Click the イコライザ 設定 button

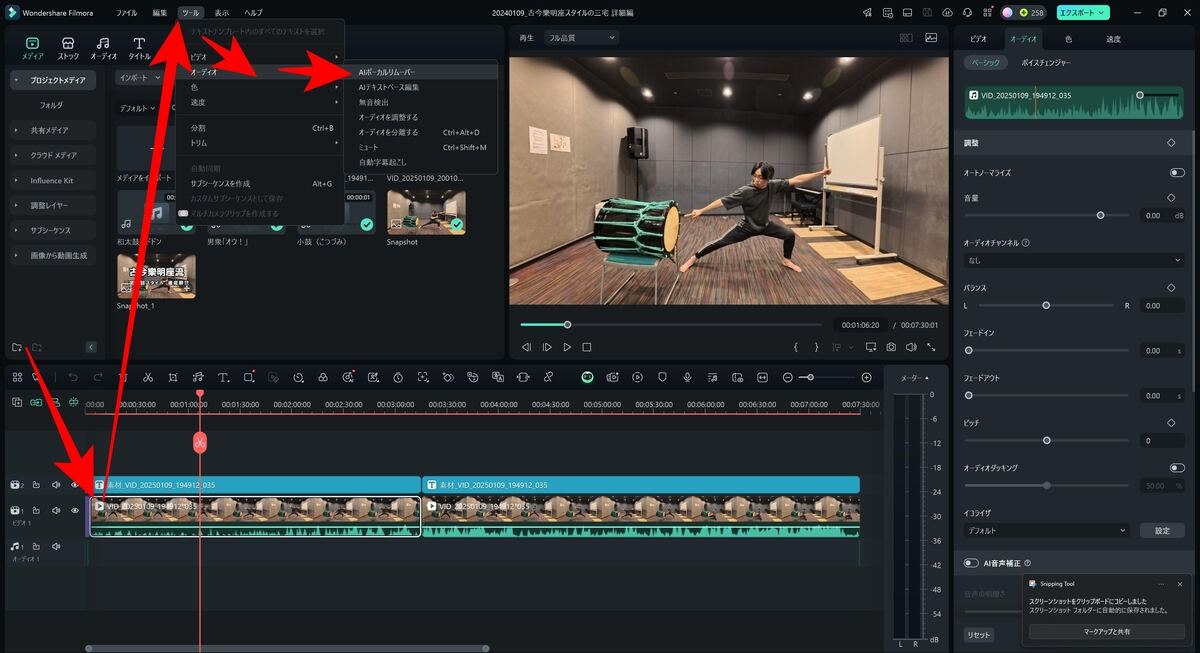click(x=1162, y=530)
